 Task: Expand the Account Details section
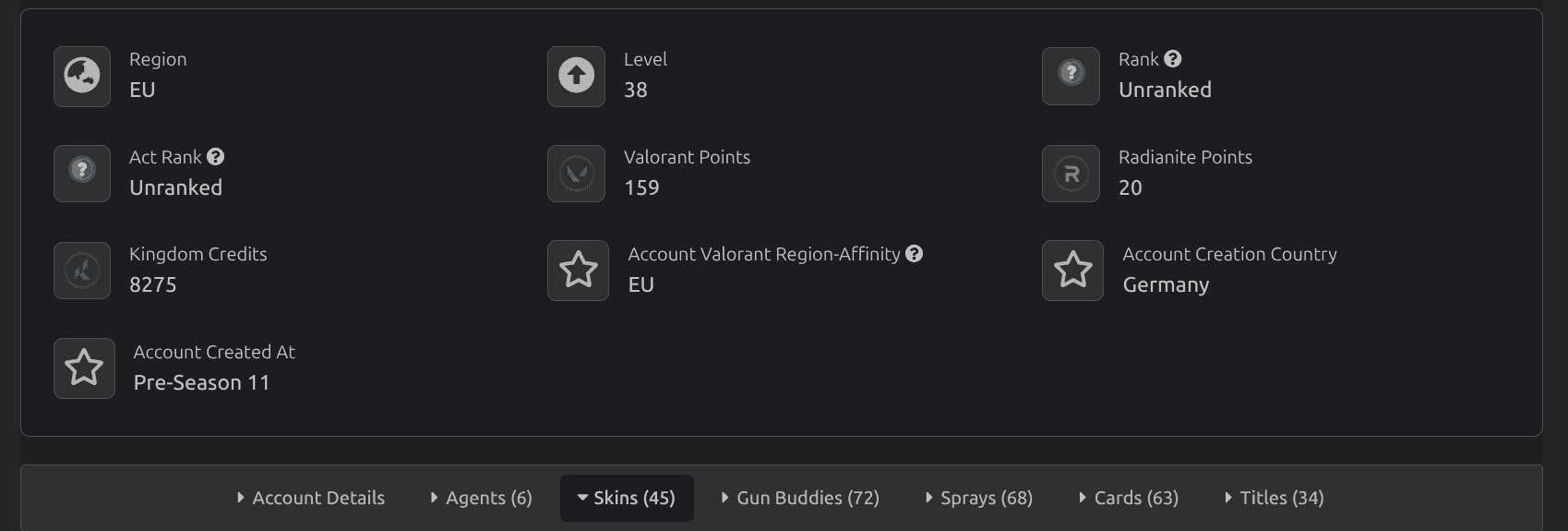(x=310, y=498)
